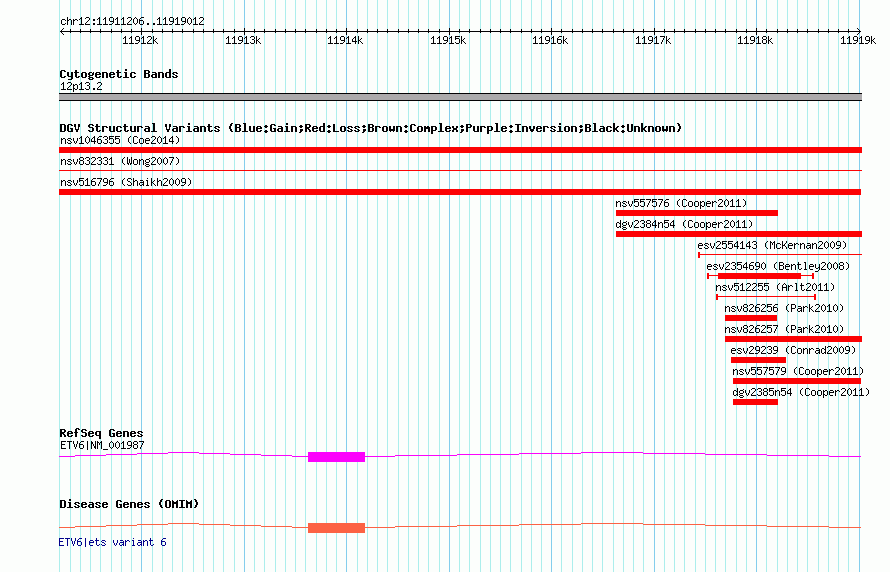Click the orange OMIM ETV6 exon block

(337, 528)
